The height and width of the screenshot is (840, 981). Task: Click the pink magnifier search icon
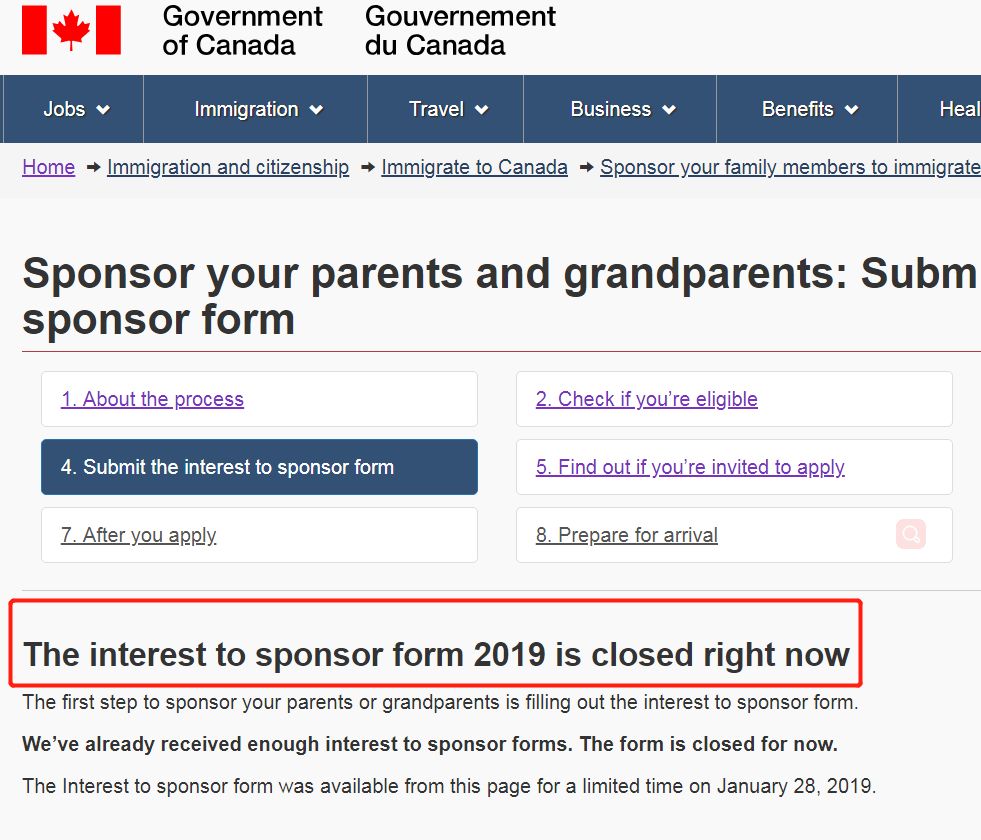911,534
